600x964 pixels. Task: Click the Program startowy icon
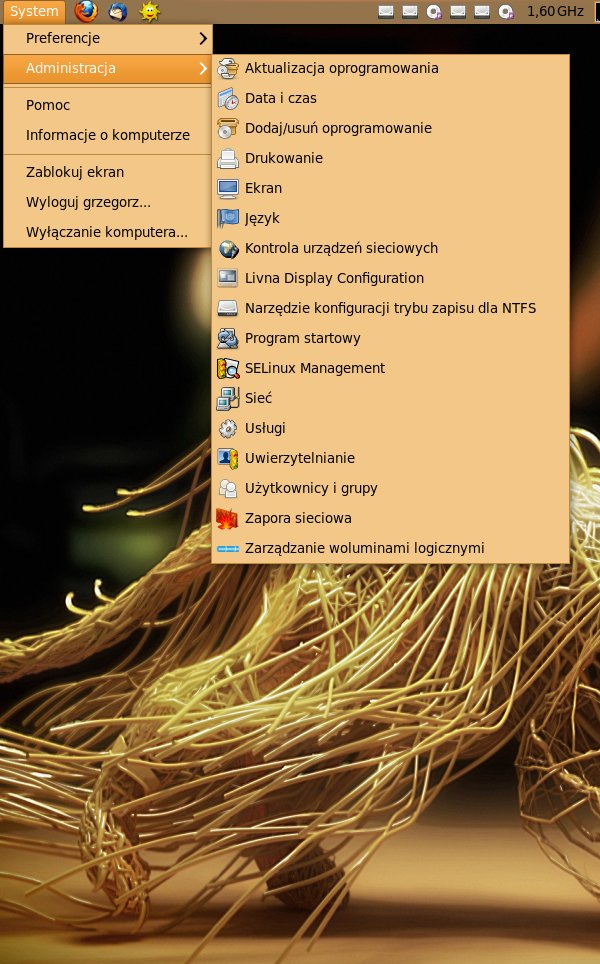227,338
